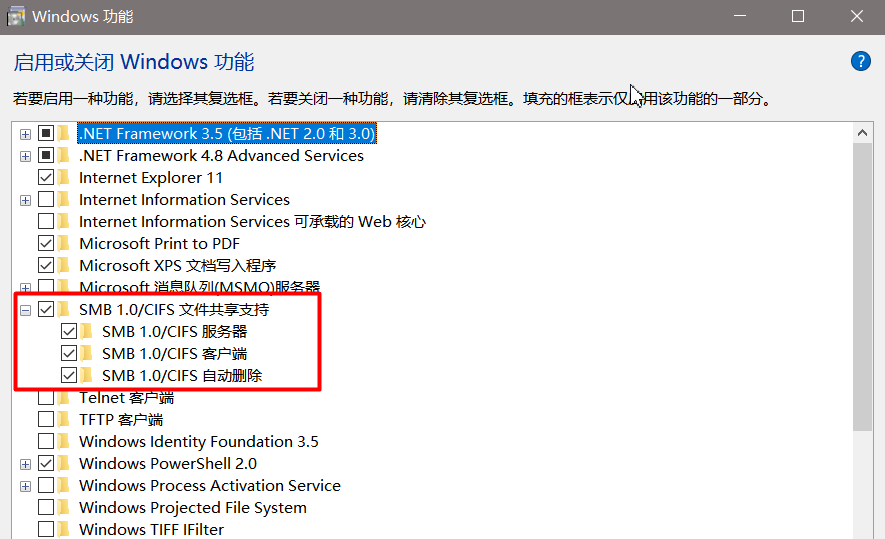Screen dimensions: 885x539
Task: Expand the .NET Framework 3.5 node
Action: click(25, 134)
